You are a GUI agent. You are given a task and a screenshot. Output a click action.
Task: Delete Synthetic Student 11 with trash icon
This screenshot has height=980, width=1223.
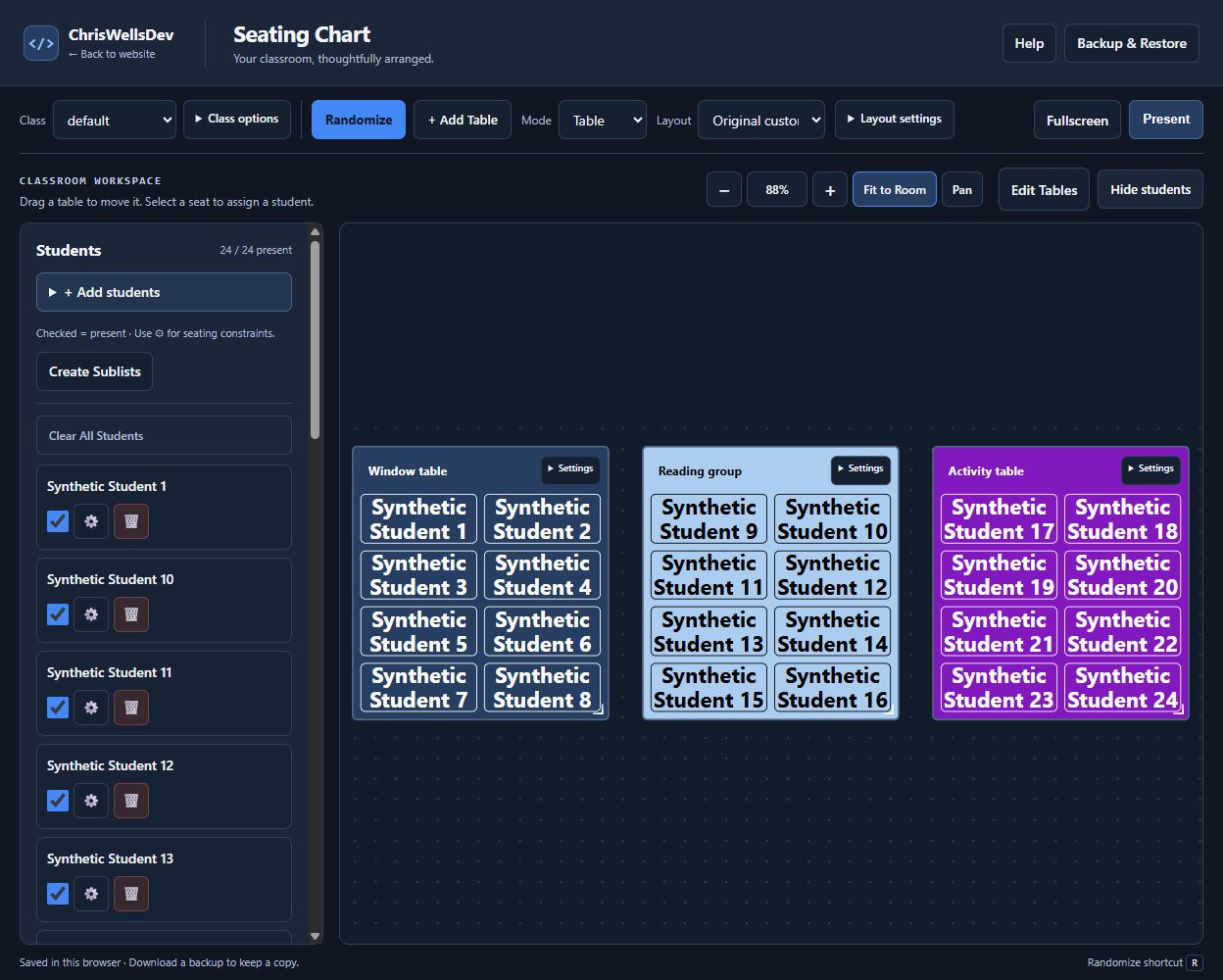coord(131,708)
